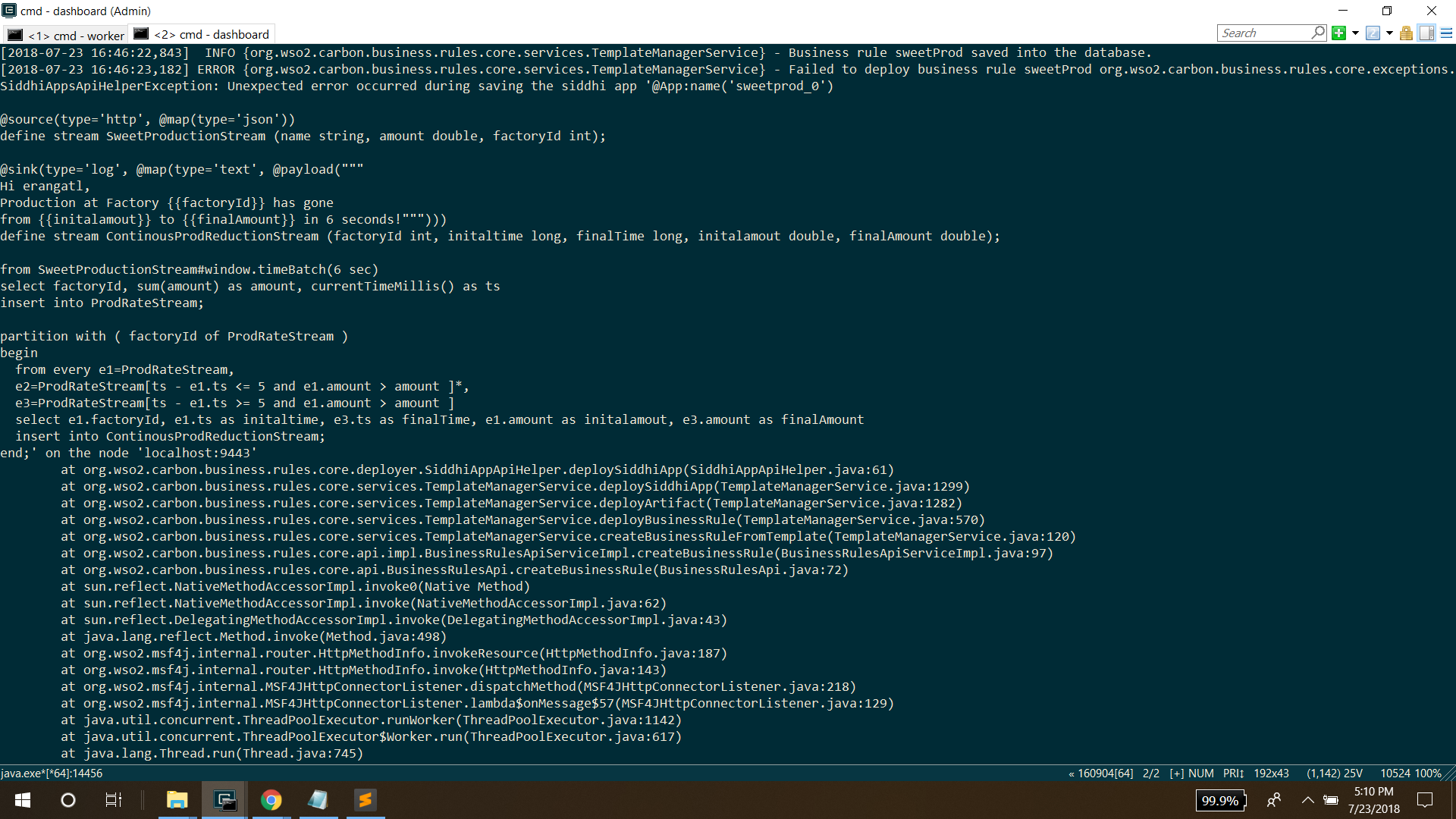Open the ConEmu hamburger system menu
Image resolution: width=1456 pixels, height=819 pixels.
point(1446,33)
